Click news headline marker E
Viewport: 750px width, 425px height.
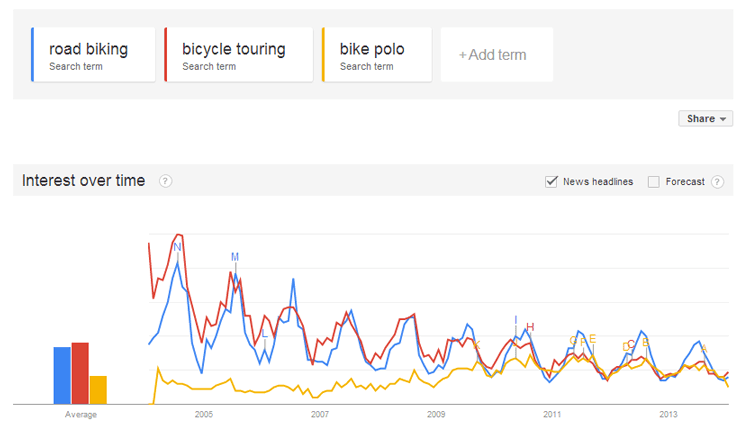592,339
